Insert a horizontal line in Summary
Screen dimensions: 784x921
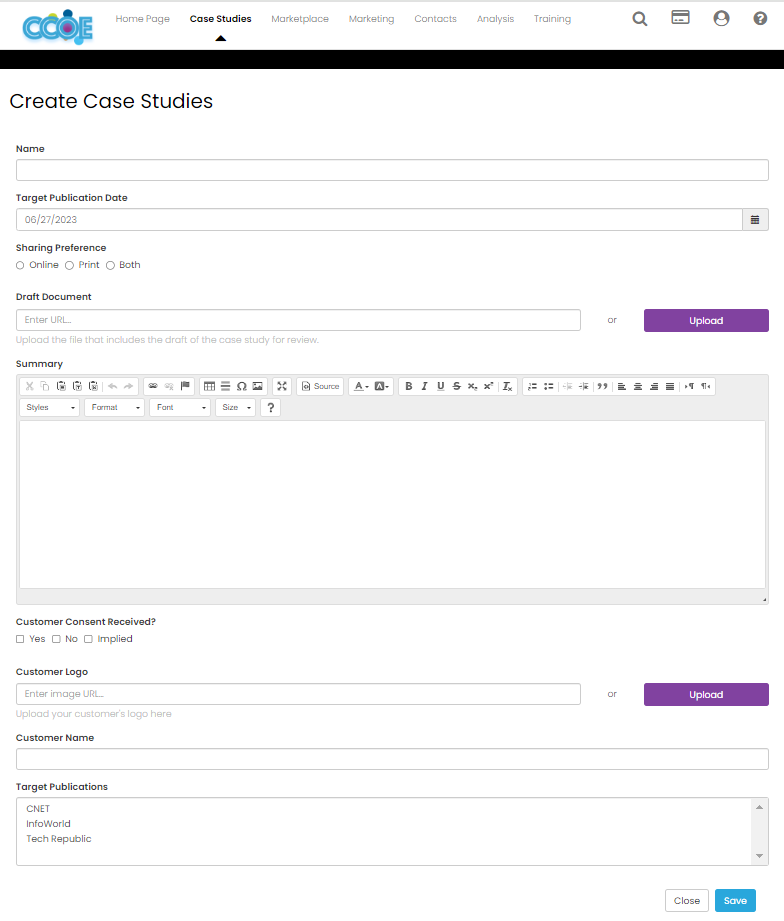pos(226,386)
